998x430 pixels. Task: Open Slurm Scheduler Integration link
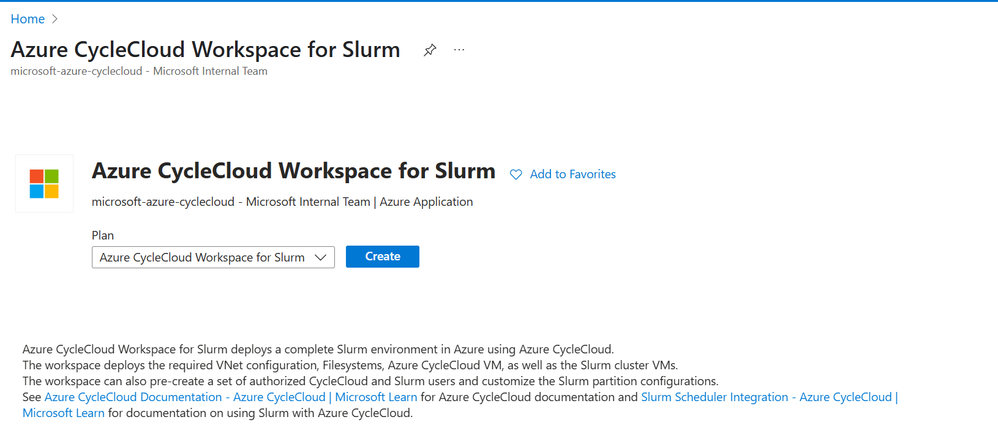click(460, 405)
